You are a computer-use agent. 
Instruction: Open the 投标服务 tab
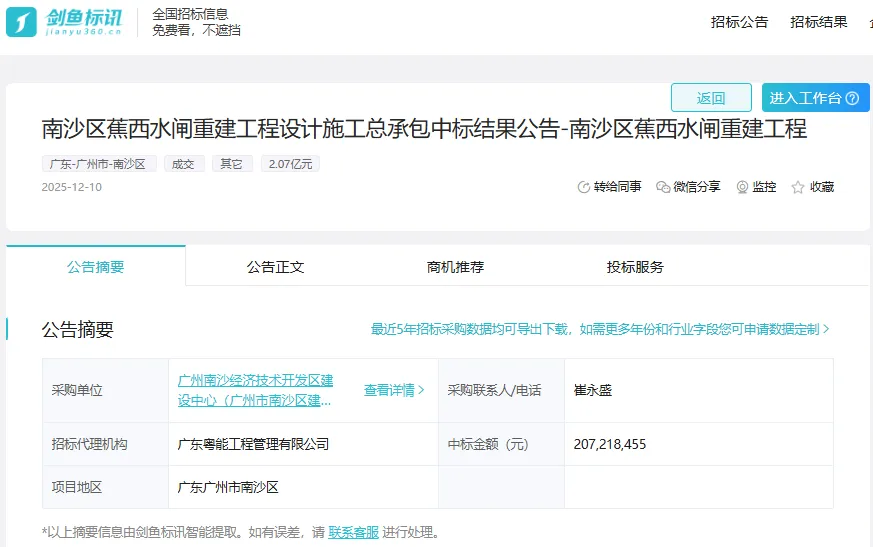pos(635,267)
